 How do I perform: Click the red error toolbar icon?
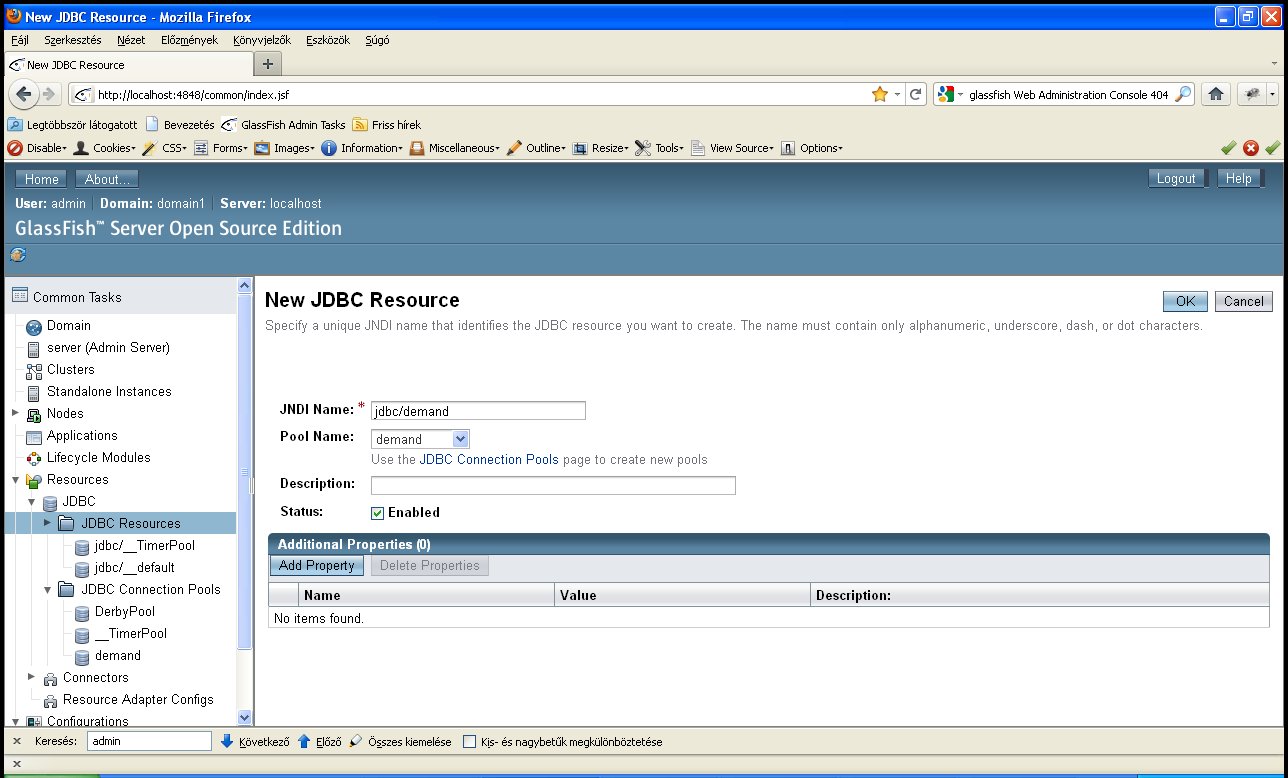[1250, 148]
